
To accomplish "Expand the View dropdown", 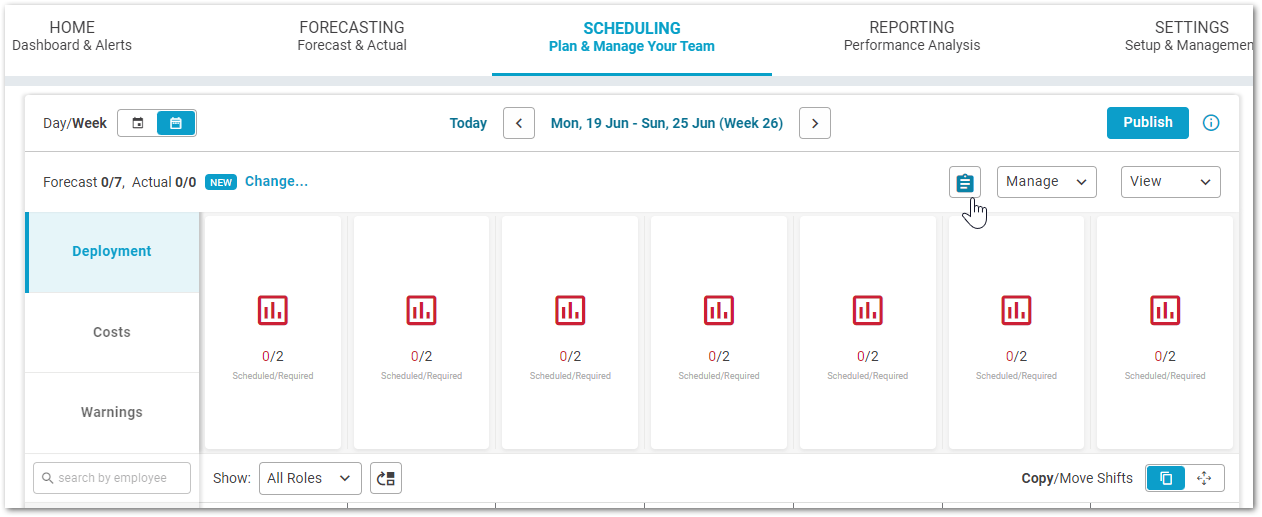I will point(1171,182).
